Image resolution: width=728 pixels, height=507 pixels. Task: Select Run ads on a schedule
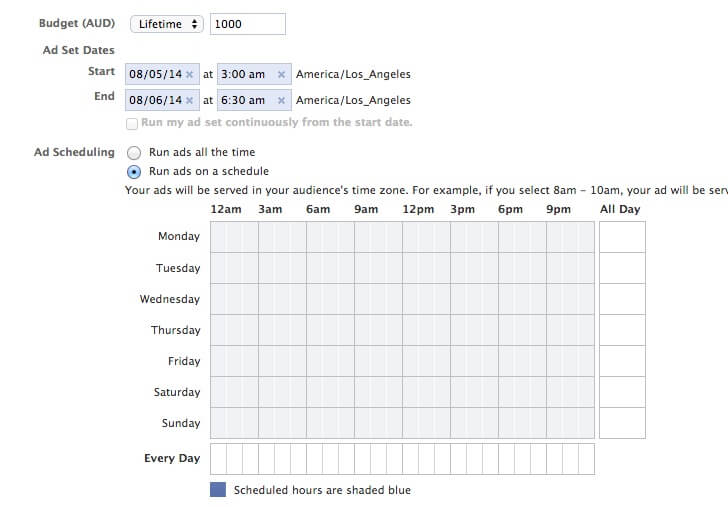tap(134, 172)
